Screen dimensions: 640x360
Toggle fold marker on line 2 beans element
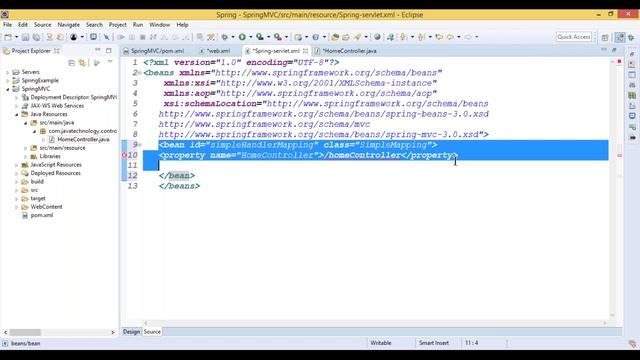pos(140,73)
